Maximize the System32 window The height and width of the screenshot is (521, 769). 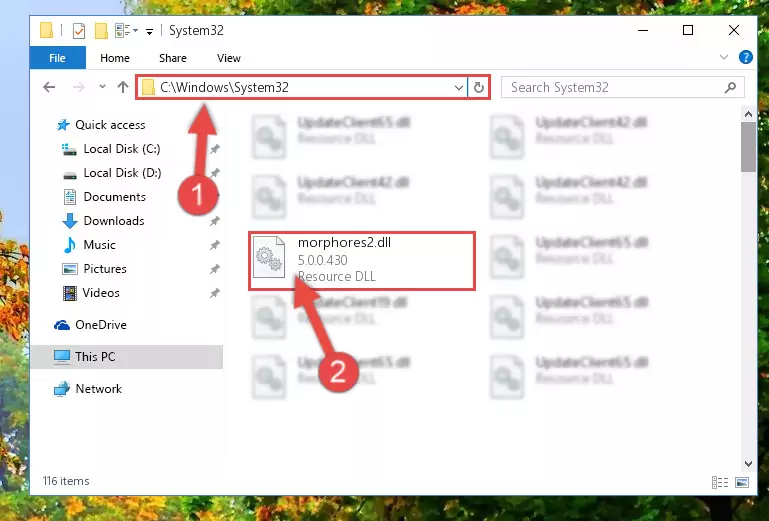tap(688, 30)
